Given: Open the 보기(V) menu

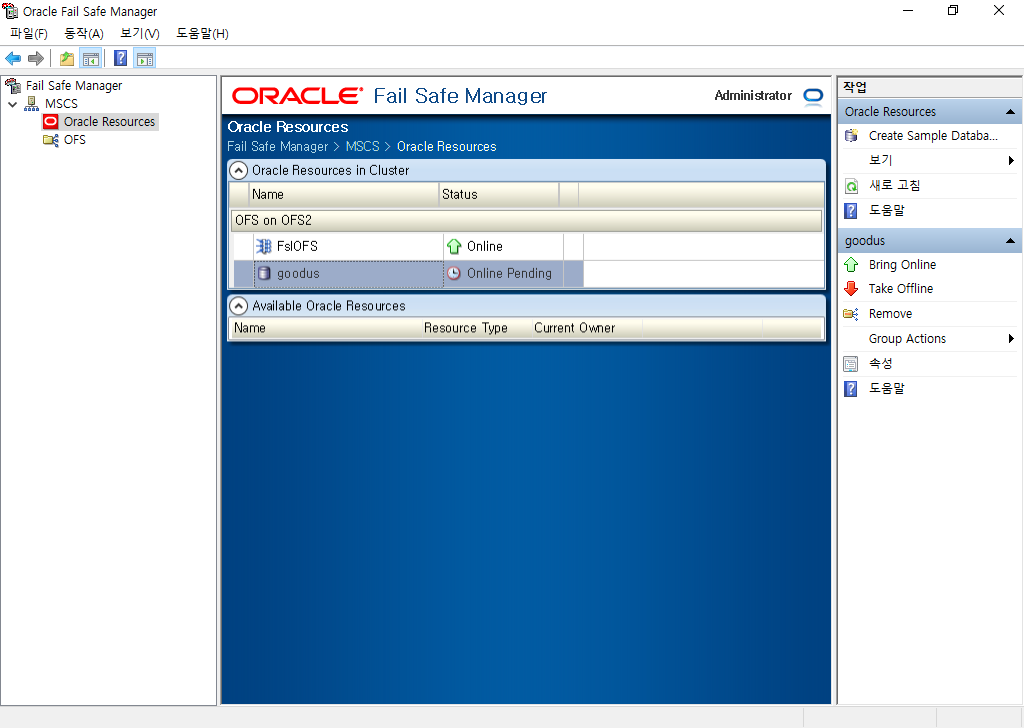Looking at the screenshot, I should (140, 33).
